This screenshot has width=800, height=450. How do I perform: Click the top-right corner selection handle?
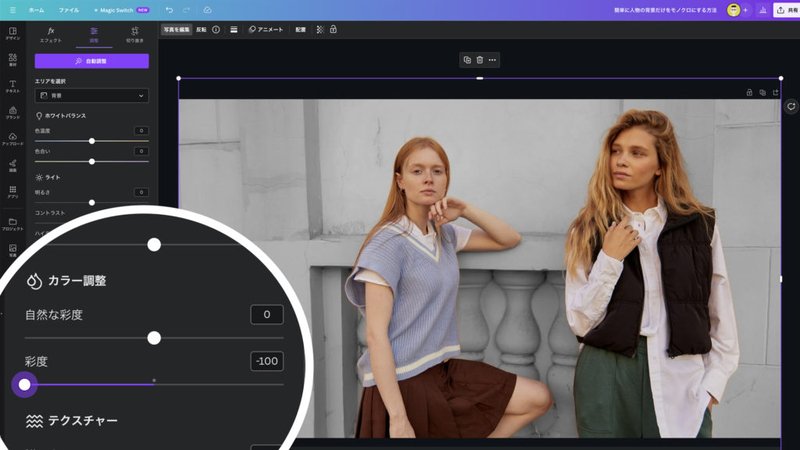coord(781,78)
